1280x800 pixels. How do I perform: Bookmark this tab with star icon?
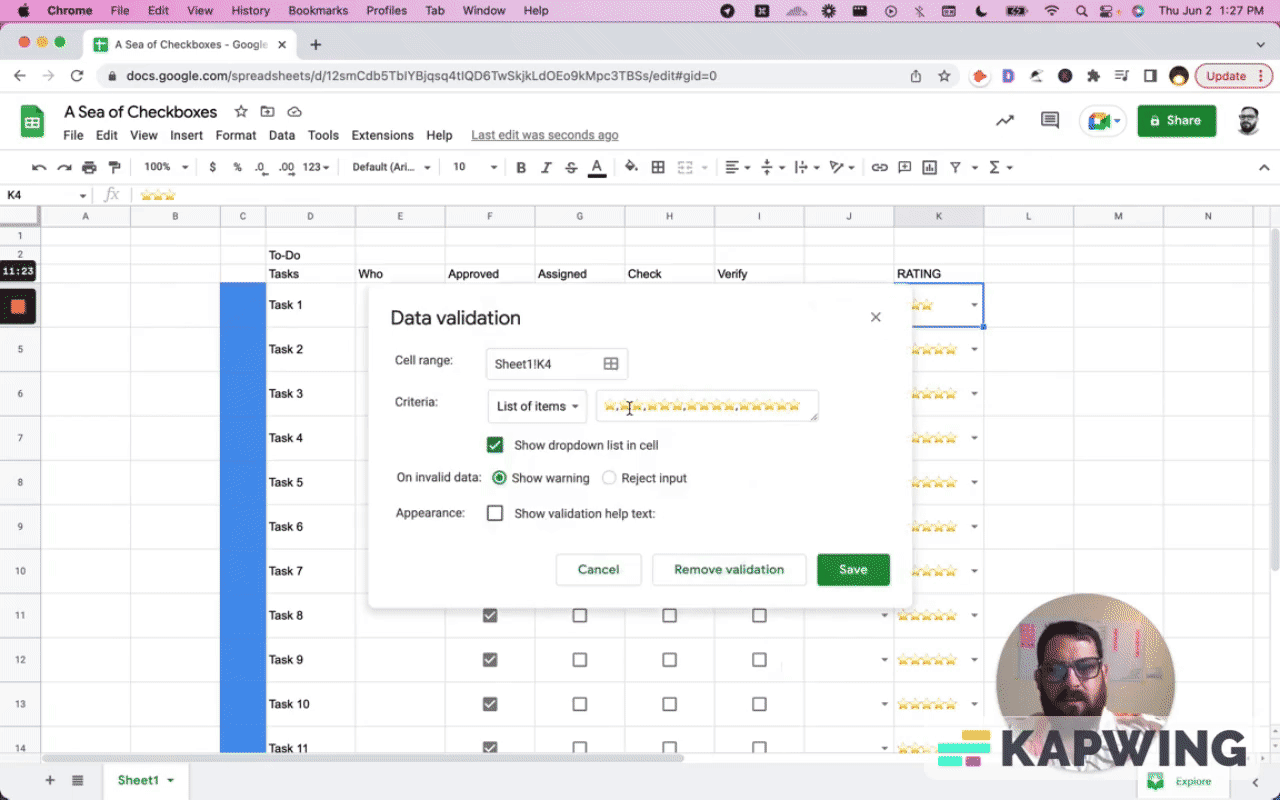click(x=944, y=76)
